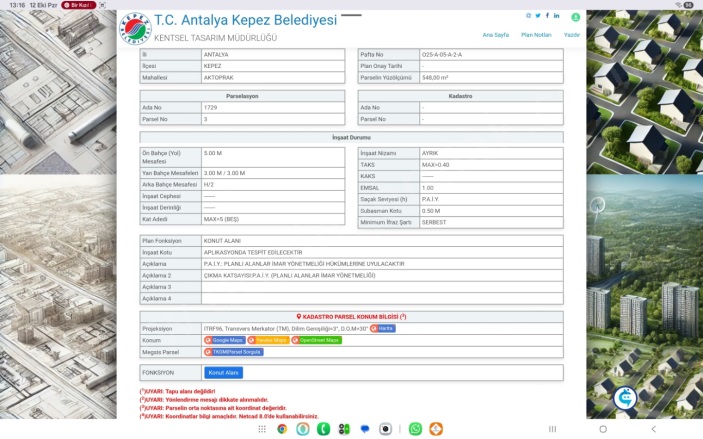The image size is (703, 439).
Task: Open Plan Notları menu item
Action: click(536, 34)
